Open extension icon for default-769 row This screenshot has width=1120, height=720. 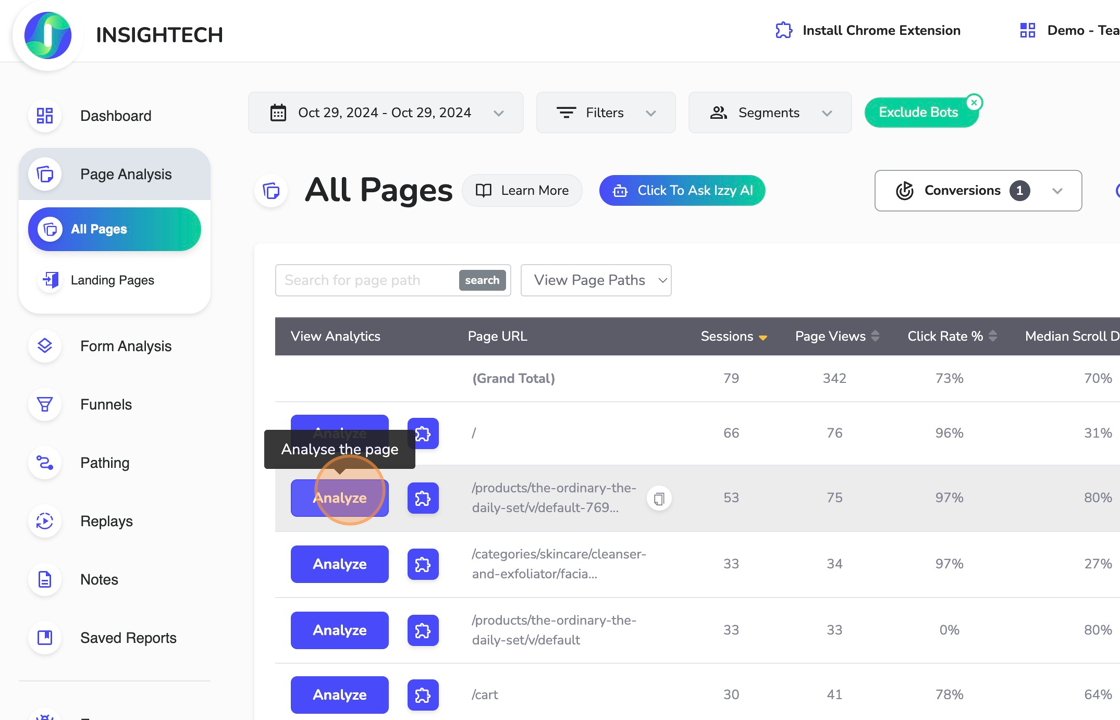(423, 499)
